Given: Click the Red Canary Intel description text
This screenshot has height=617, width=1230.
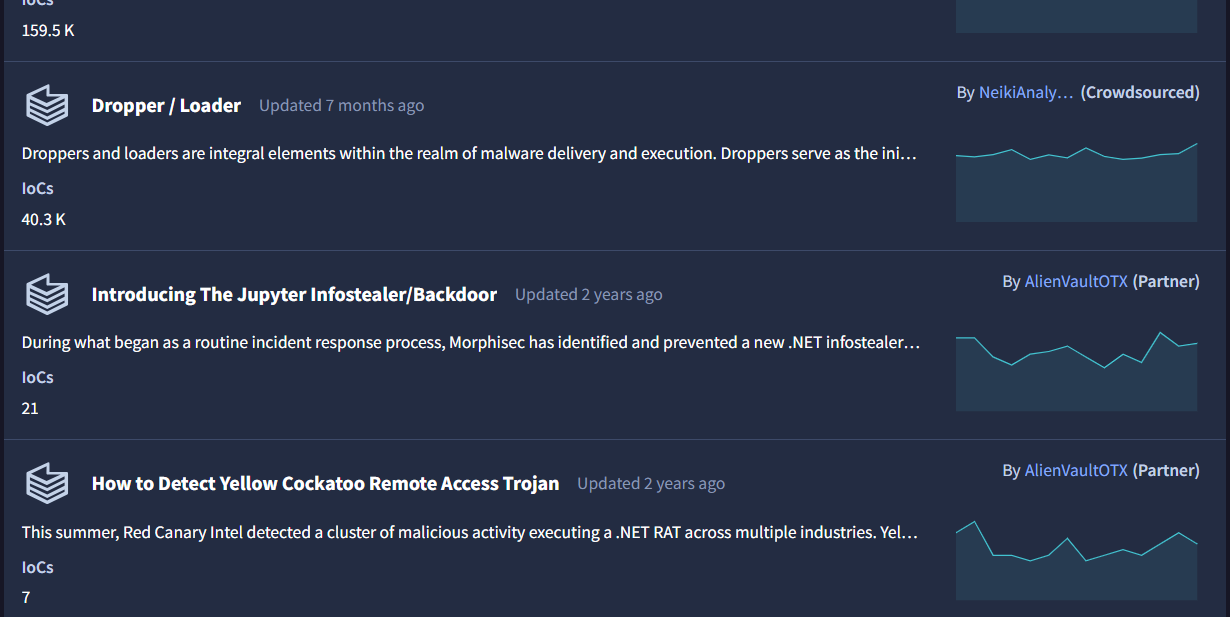Looking at the screenshot, I should pyautogui.click(x=470, y=532).
